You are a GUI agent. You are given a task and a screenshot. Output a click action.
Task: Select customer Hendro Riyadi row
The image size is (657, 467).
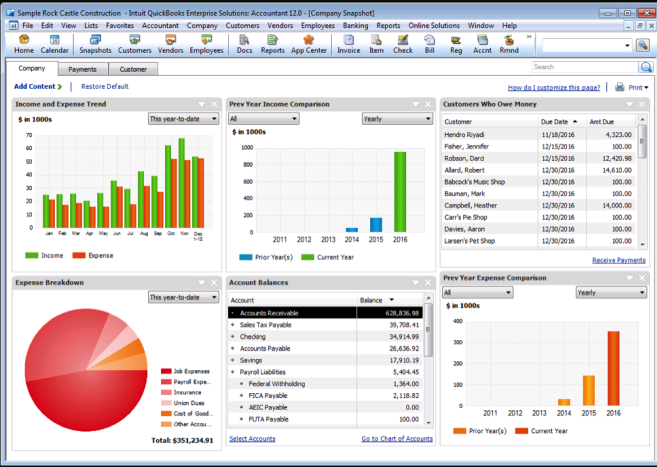pos(538,134)
